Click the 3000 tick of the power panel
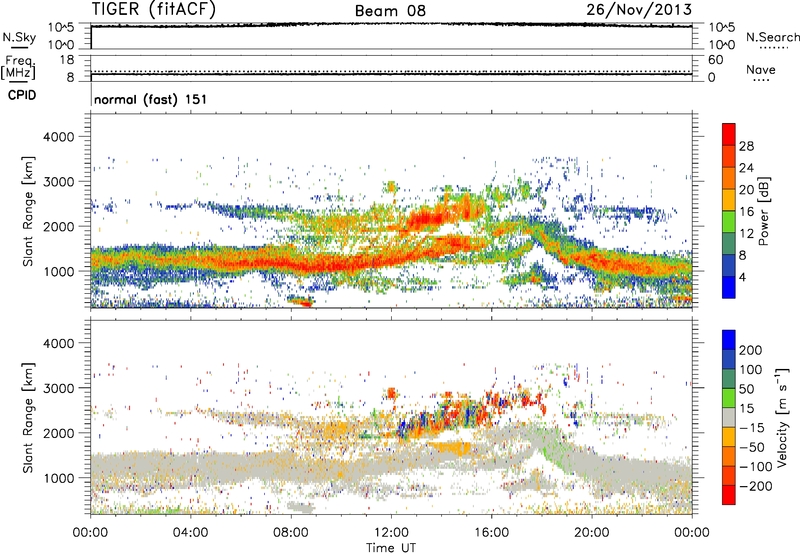Image resolution: width=800 pixels, height=554 pixels. tap(59, 182)
